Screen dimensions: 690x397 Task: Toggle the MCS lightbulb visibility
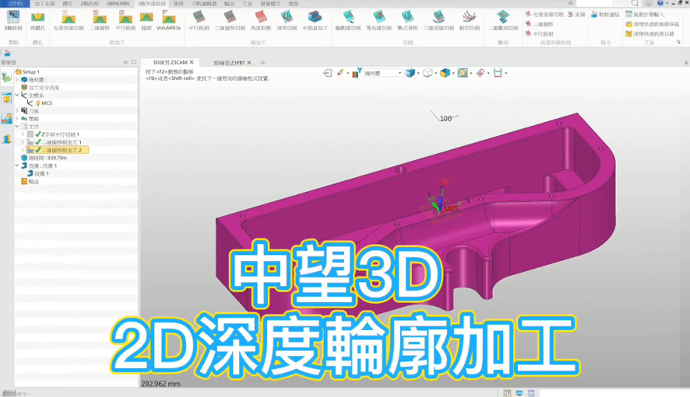click(38, 103)
